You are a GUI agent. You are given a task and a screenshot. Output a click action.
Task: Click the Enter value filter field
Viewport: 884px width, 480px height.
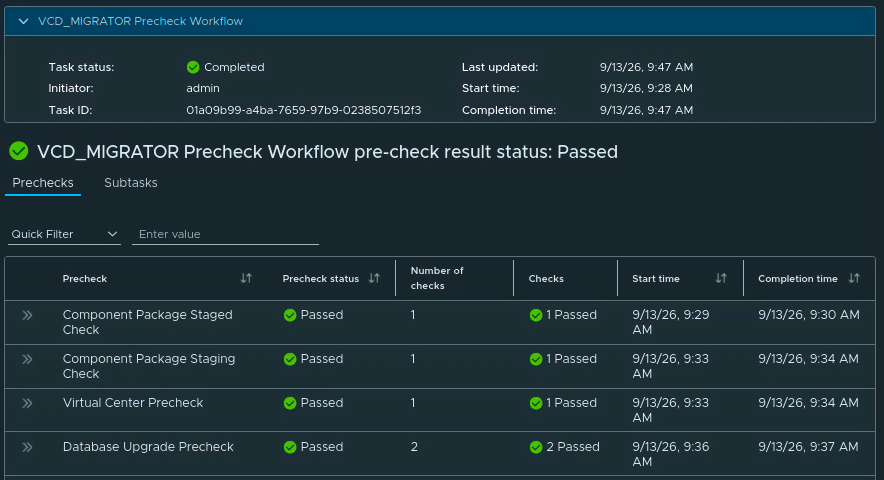[x=225, y=234]
